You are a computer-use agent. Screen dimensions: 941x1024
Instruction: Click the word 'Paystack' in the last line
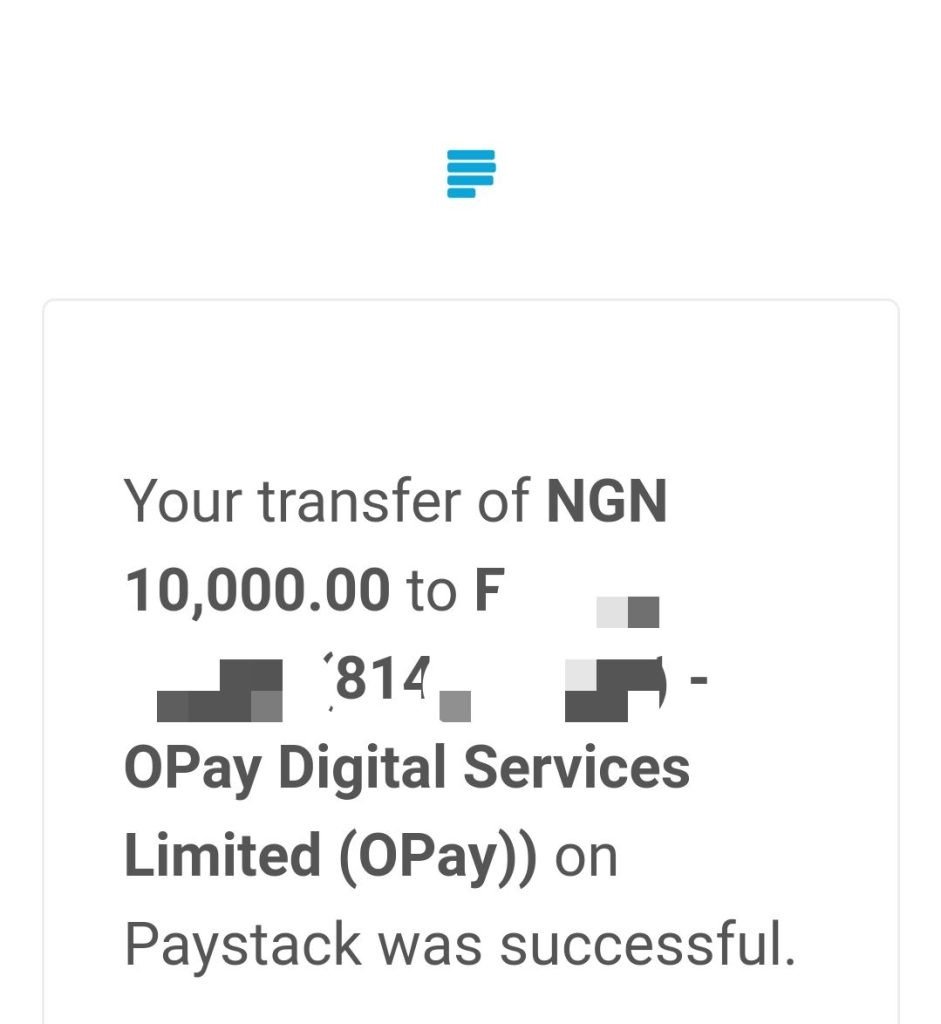click(243, 946)
